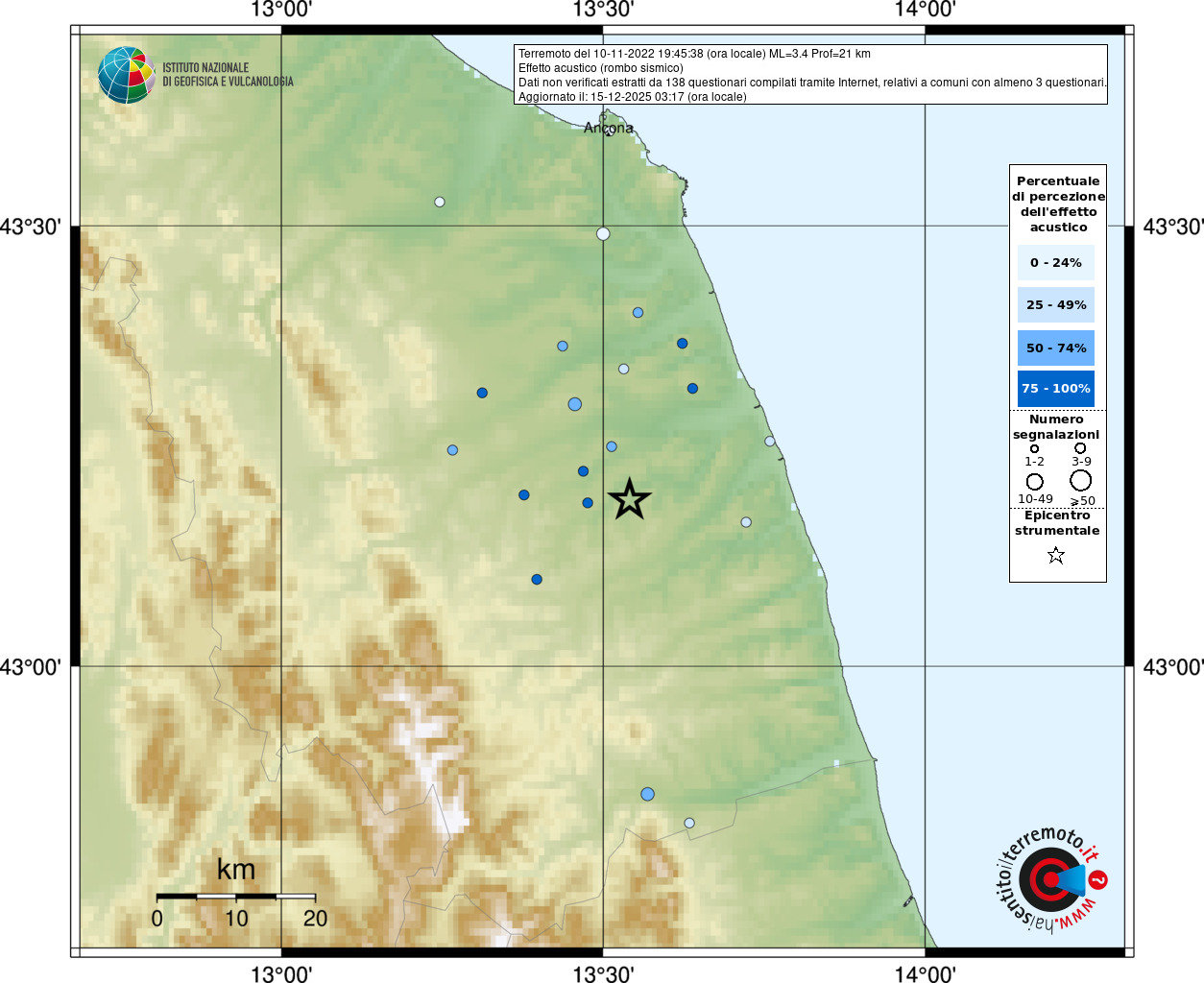
Task: Click the large white marker just below Ancona
Action: [x=603, y=233]
